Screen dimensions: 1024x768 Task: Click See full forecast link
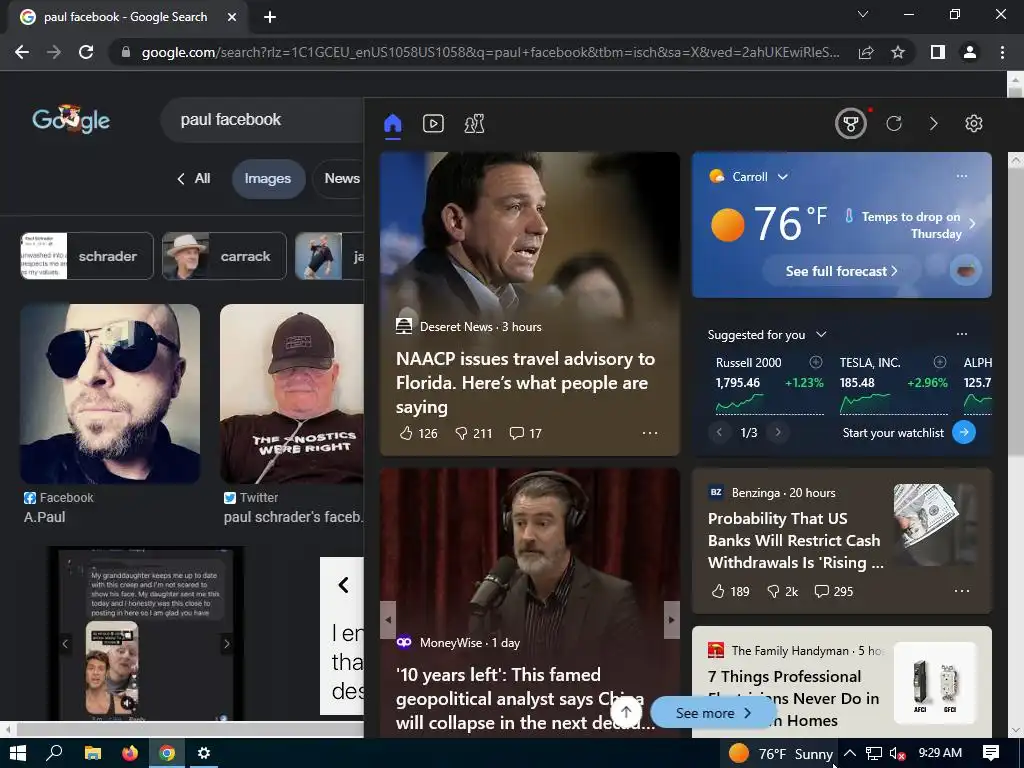click(841, 271)
